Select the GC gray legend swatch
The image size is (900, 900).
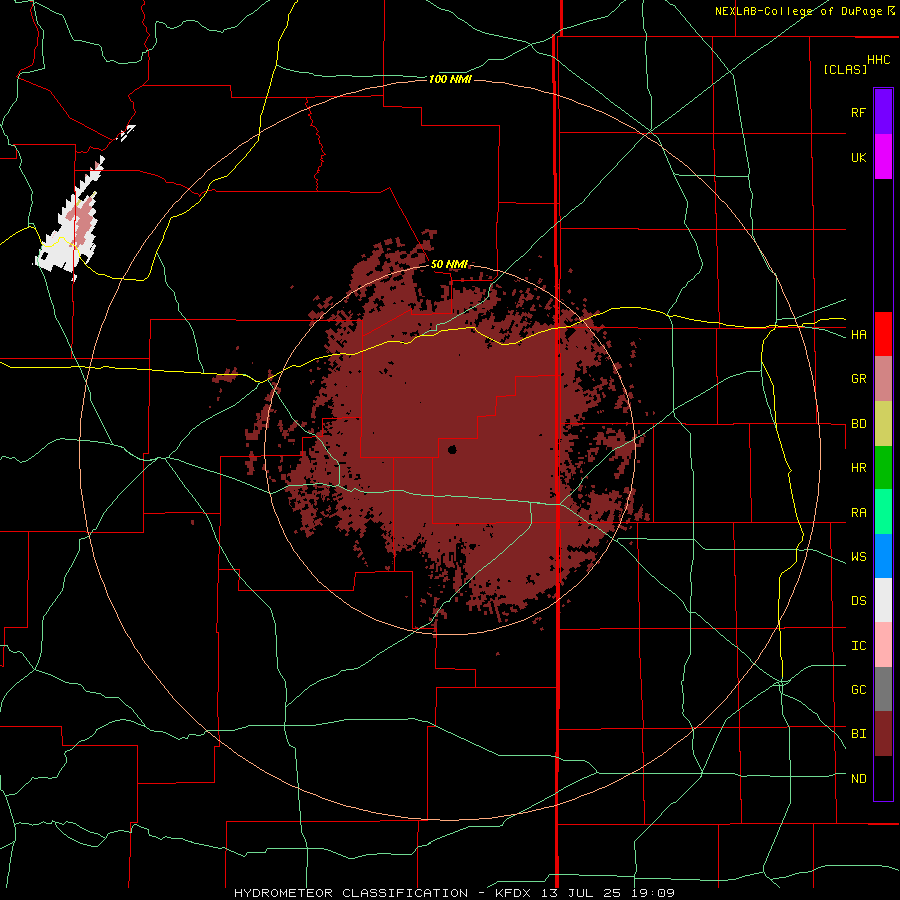point(883,689)
